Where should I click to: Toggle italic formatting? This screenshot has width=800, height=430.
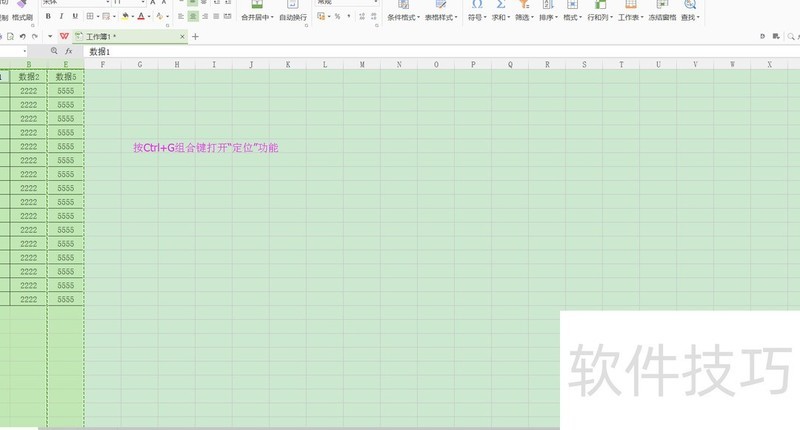click(61, 16)
